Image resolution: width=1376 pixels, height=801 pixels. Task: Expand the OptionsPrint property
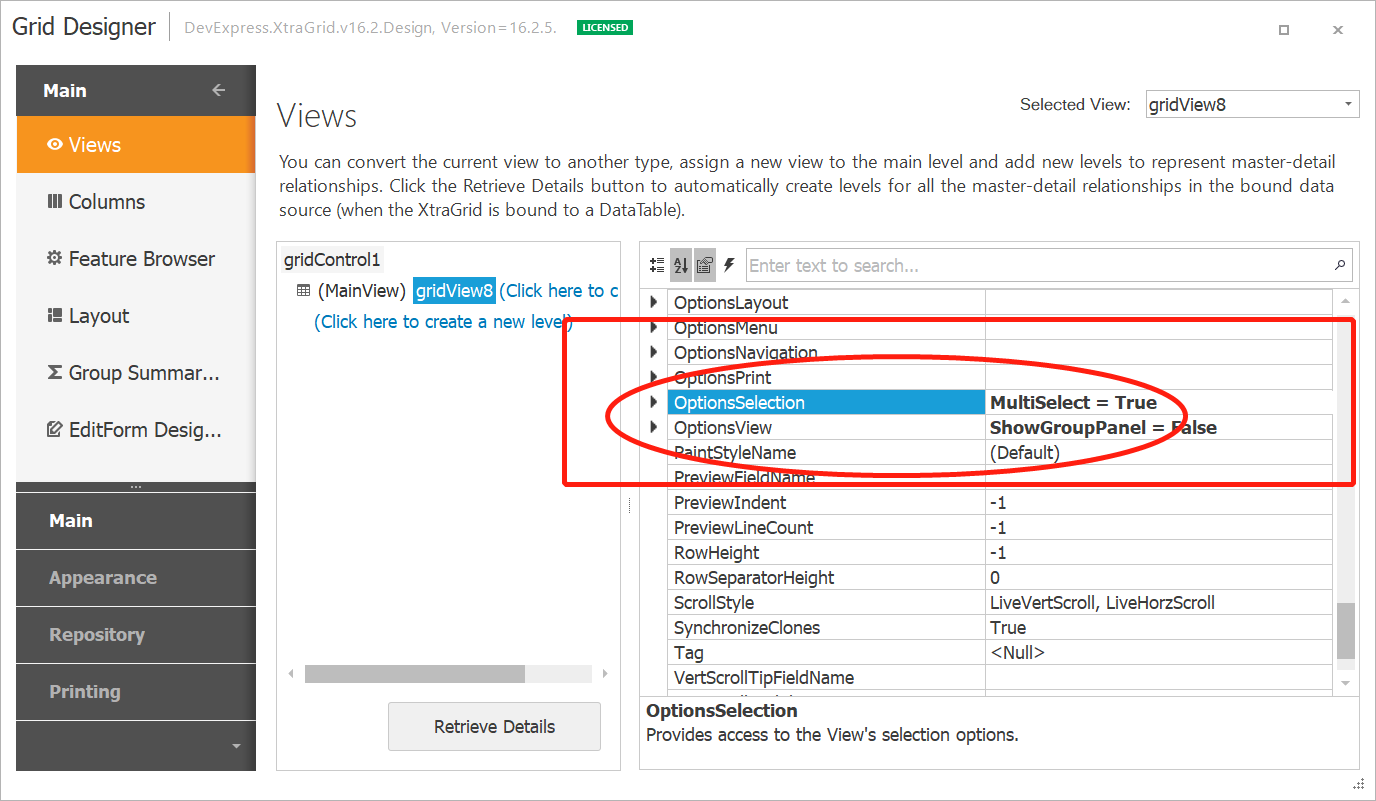[655, 377]
